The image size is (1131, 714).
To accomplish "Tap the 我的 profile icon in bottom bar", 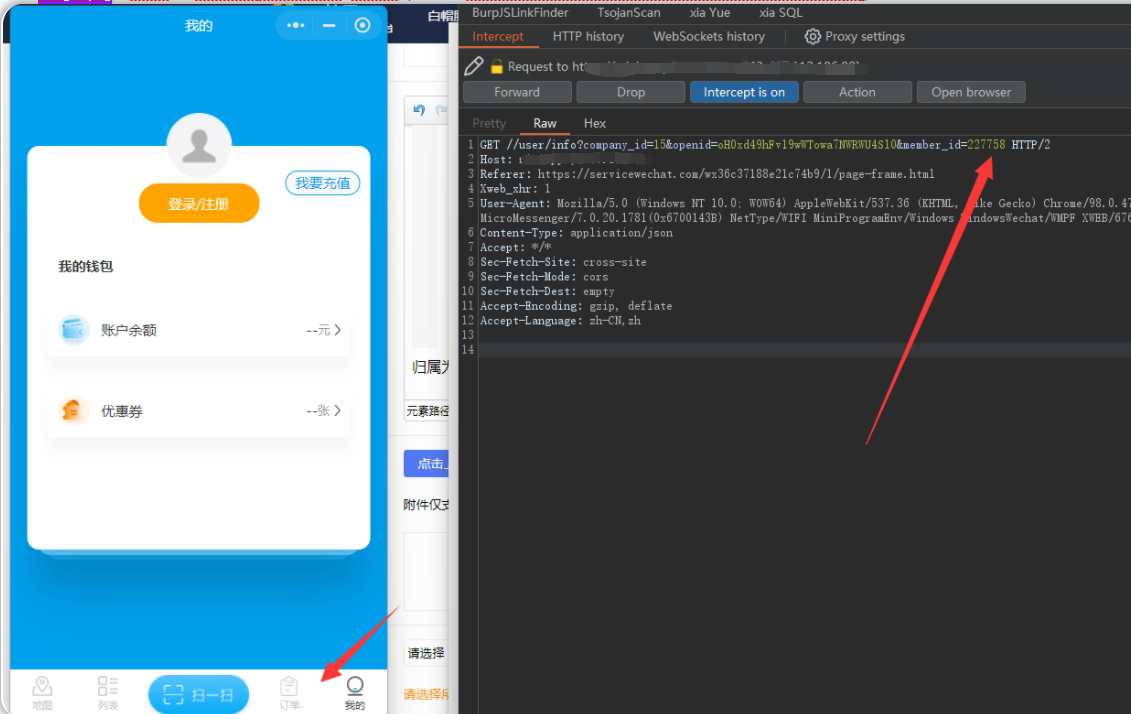I will pyautogui.click(x=354, y=686).
